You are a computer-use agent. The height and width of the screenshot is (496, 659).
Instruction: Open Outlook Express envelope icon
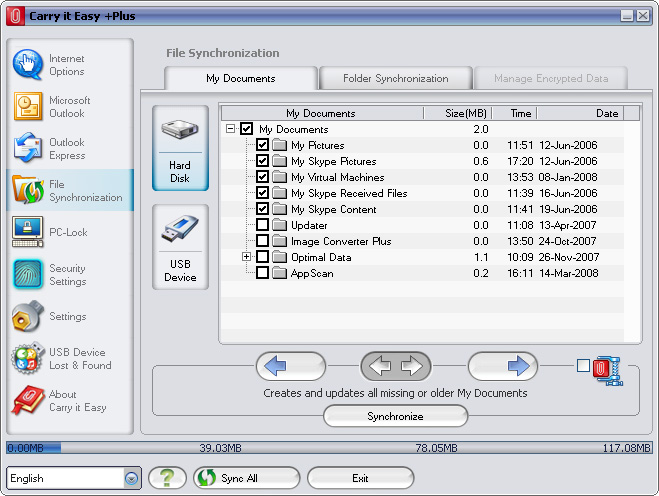(28, 148)
